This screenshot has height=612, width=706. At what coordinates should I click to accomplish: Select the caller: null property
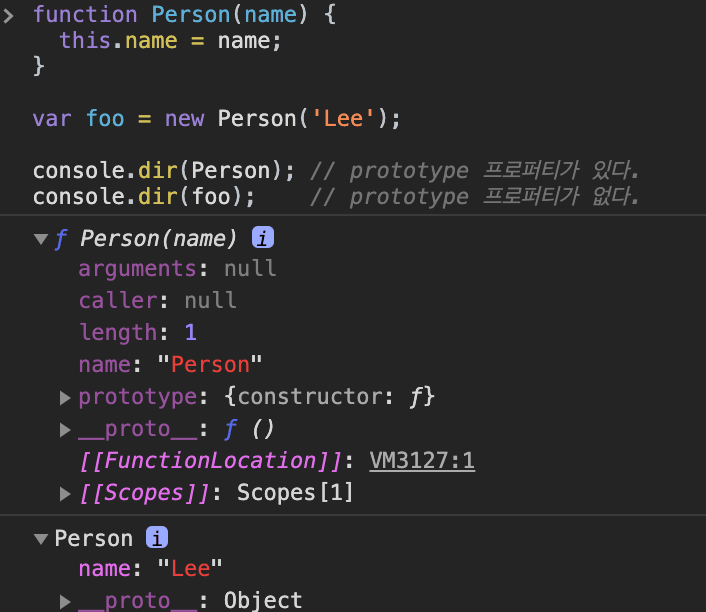pyautogui.click(x=157, y=301)
